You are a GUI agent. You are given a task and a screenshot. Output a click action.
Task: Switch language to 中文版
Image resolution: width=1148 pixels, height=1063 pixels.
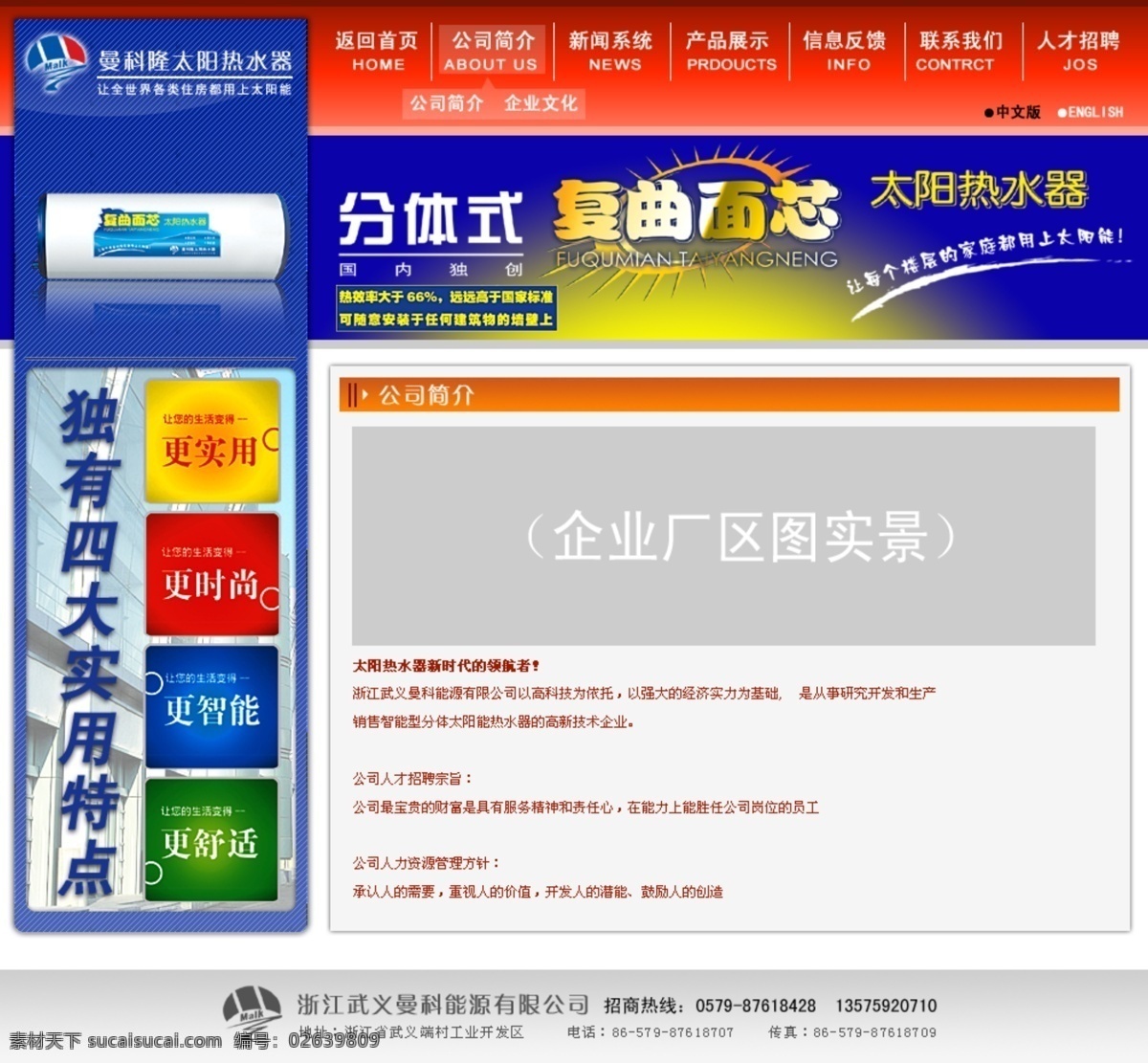click(1012, 112)
